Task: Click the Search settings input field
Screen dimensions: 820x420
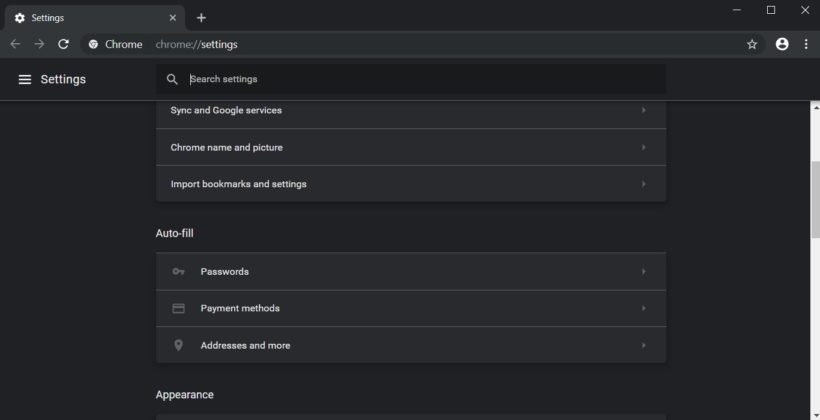Action: 420,80
